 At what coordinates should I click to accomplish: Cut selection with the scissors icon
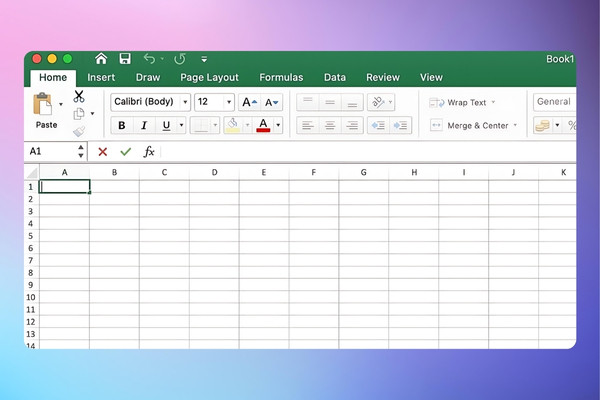79,96
